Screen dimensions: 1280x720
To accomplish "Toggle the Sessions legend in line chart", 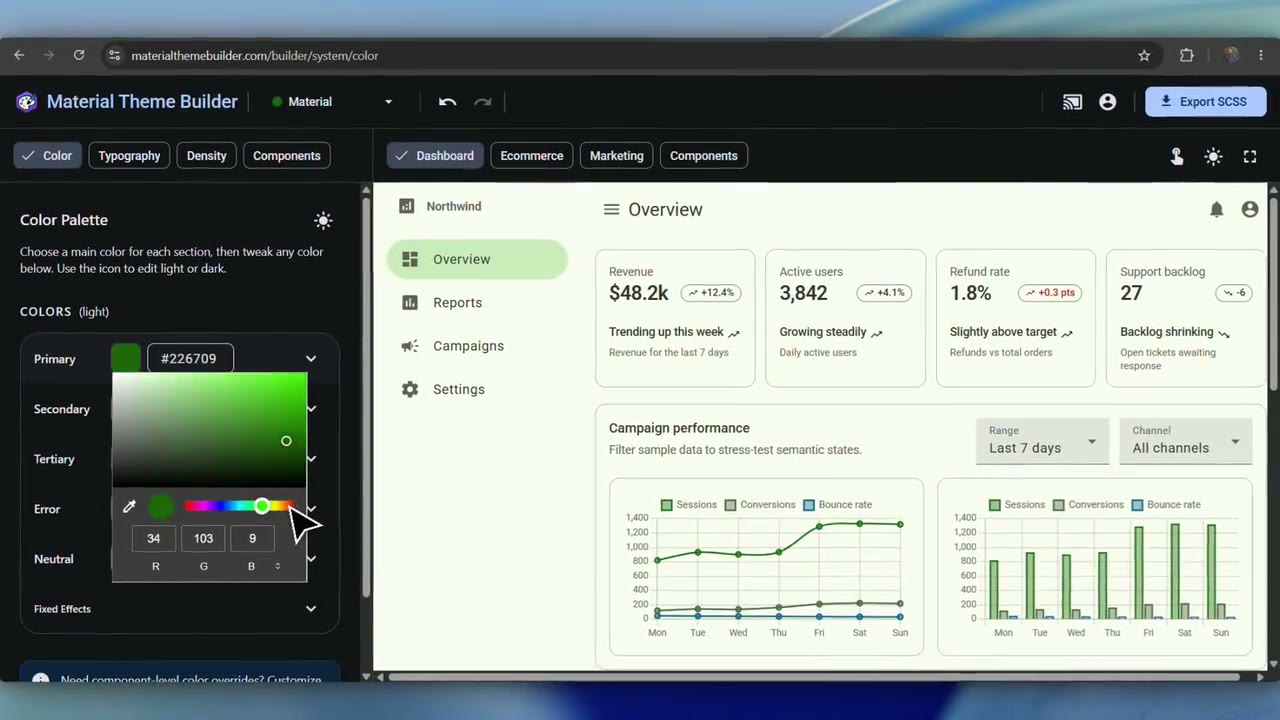I will point(689,505).
